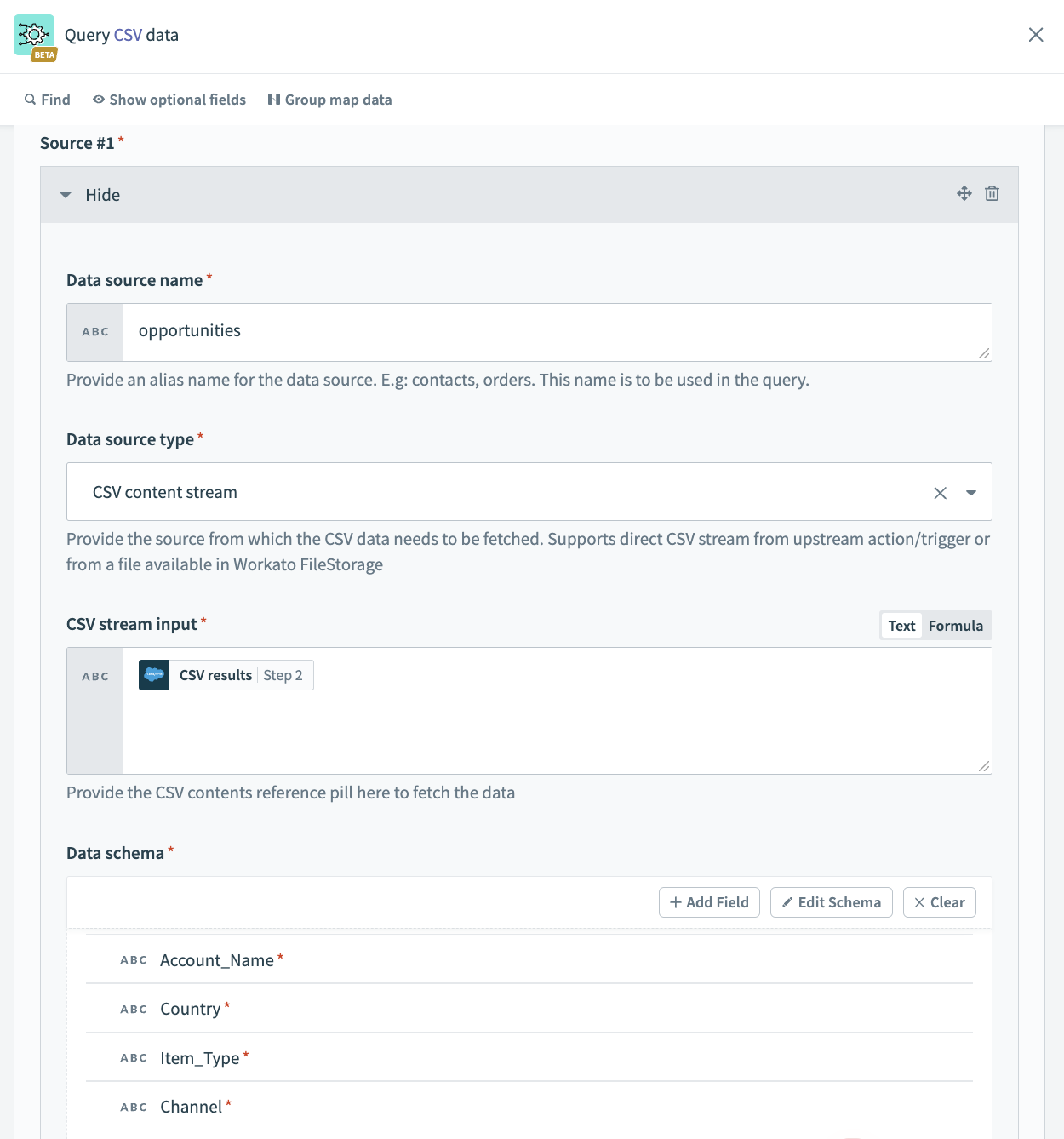The width and height of the screenshot is (1064, 1139).
Task: Switch CSV stream input to Formula mode
Action: 955,626
